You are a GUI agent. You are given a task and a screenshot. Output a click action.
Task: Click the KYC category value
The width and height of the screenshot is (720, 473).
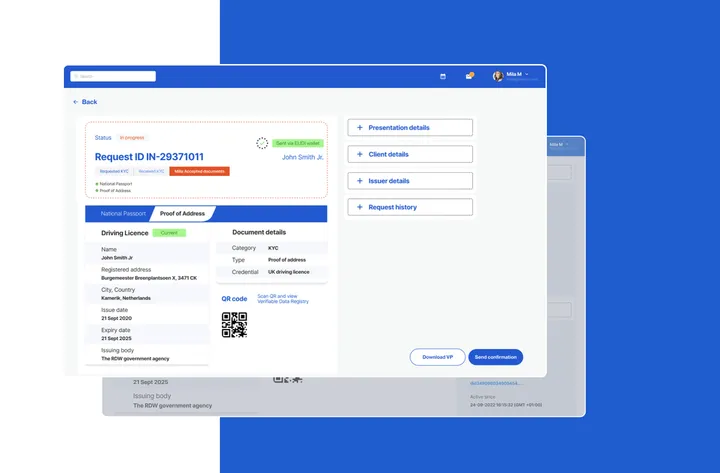[273, 248]
